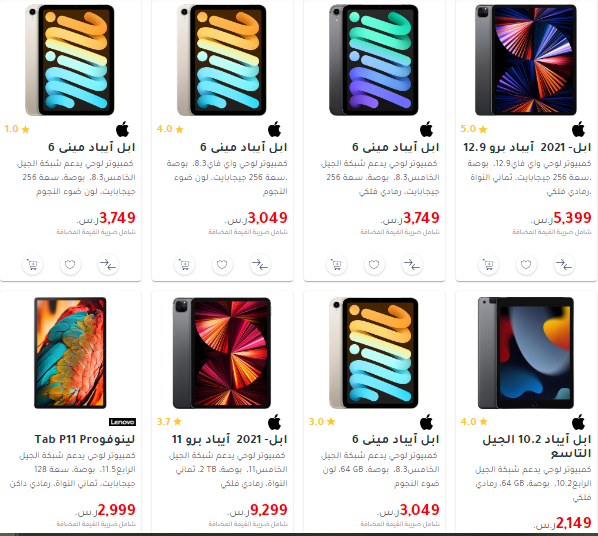The width and height of the screenshot is (598, 536).
Task: Open the ابل- 2021 آيباد برو 11 title
Action: click(x=229, y=439)
